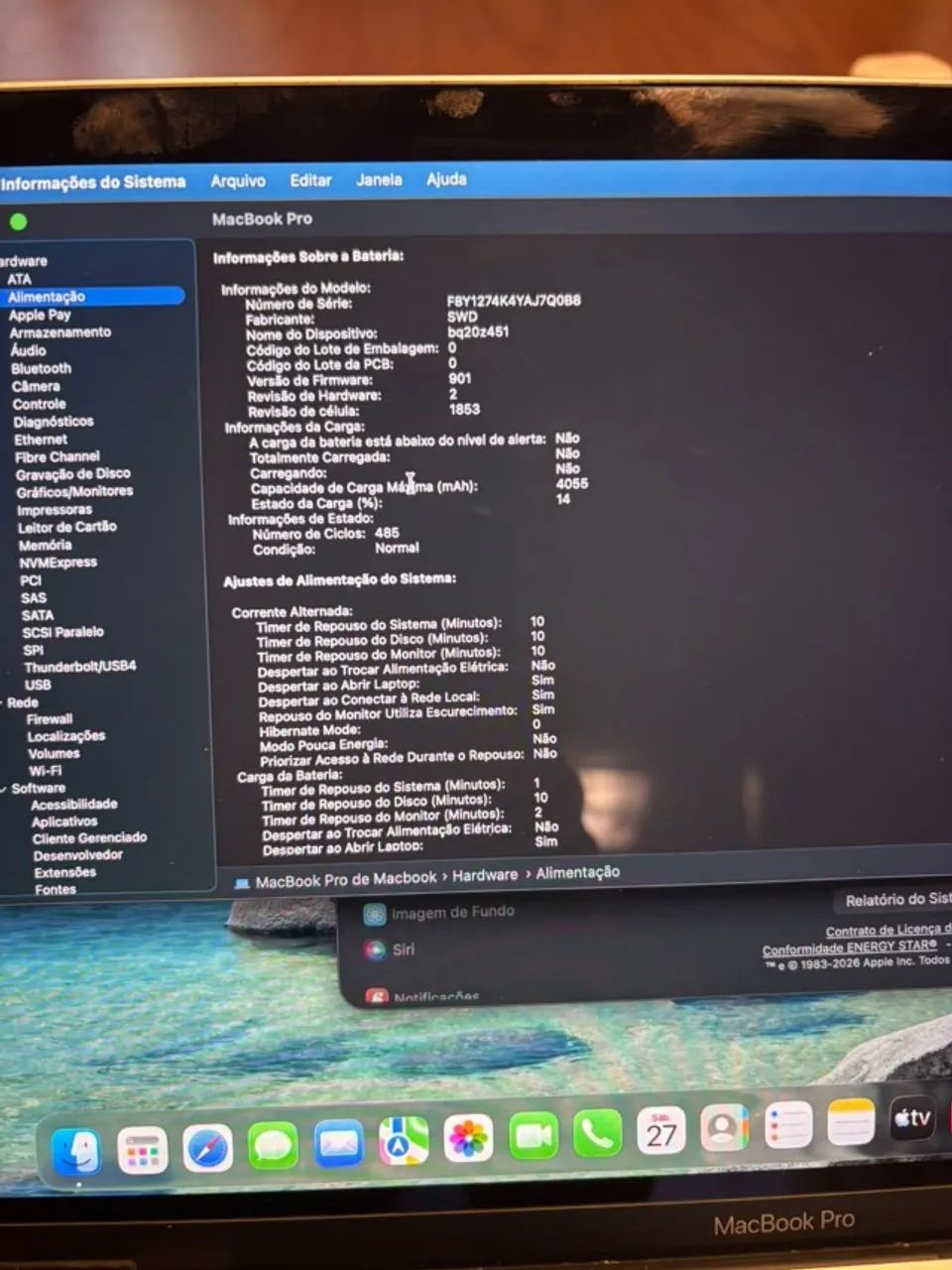Click battery serial number F8Y1274K4YAJ7Q0B8
Screen dimensions: 952x1270
pyautogui.click(x=514, y=301)
